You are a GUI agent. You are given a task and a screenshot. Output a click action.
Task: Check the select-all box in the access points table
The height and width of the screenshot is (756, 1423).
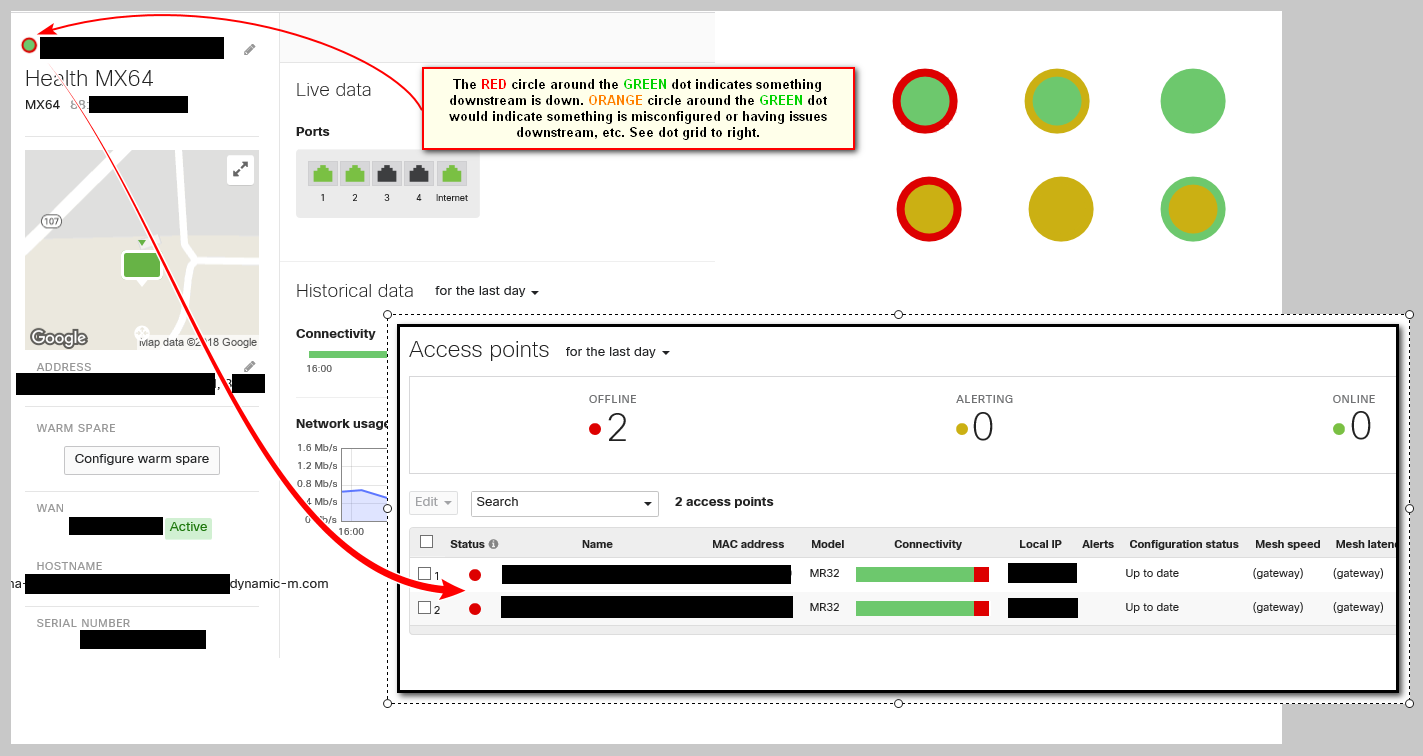[x=426, y=540]
